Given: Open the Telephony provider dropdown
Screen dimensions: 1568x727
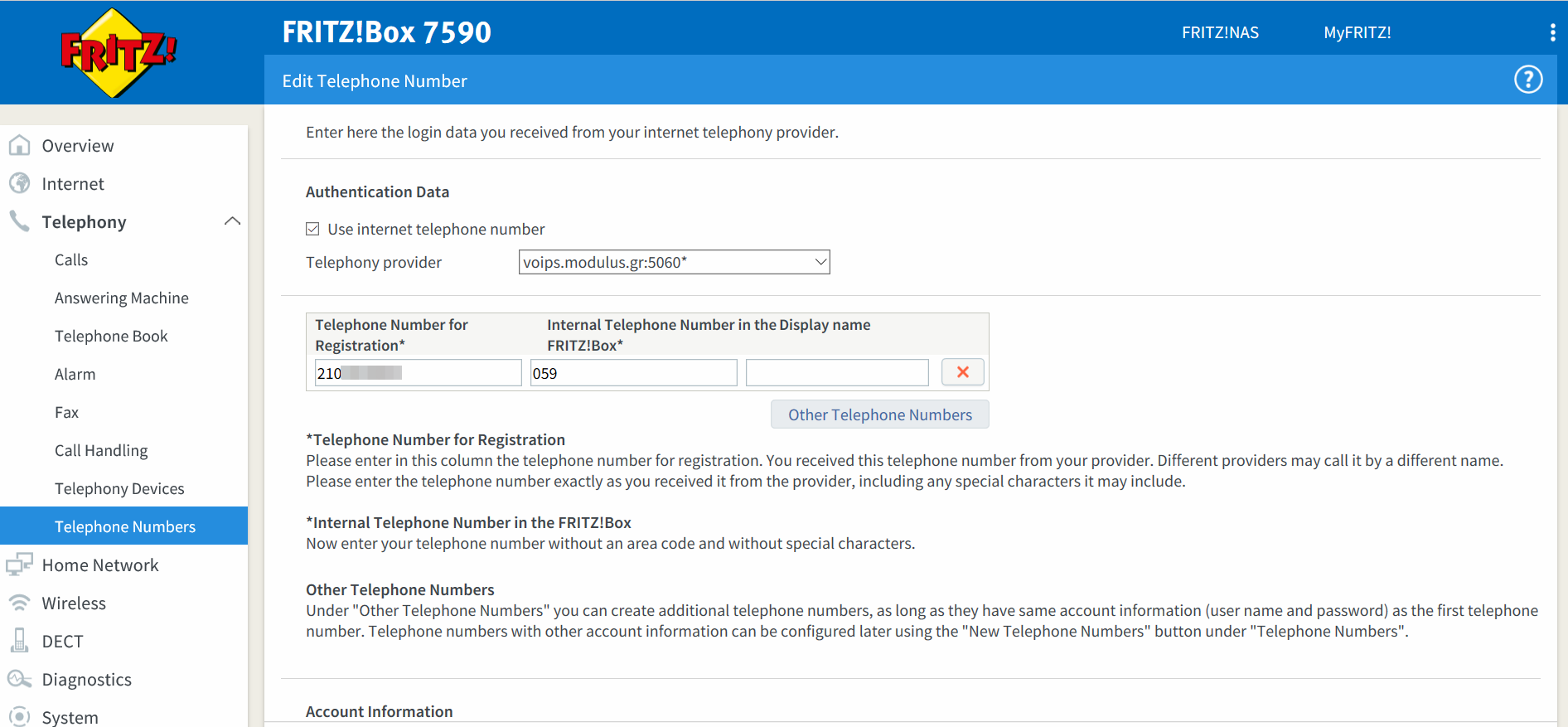Looking at the screenshot, I should tap(674, 262).
